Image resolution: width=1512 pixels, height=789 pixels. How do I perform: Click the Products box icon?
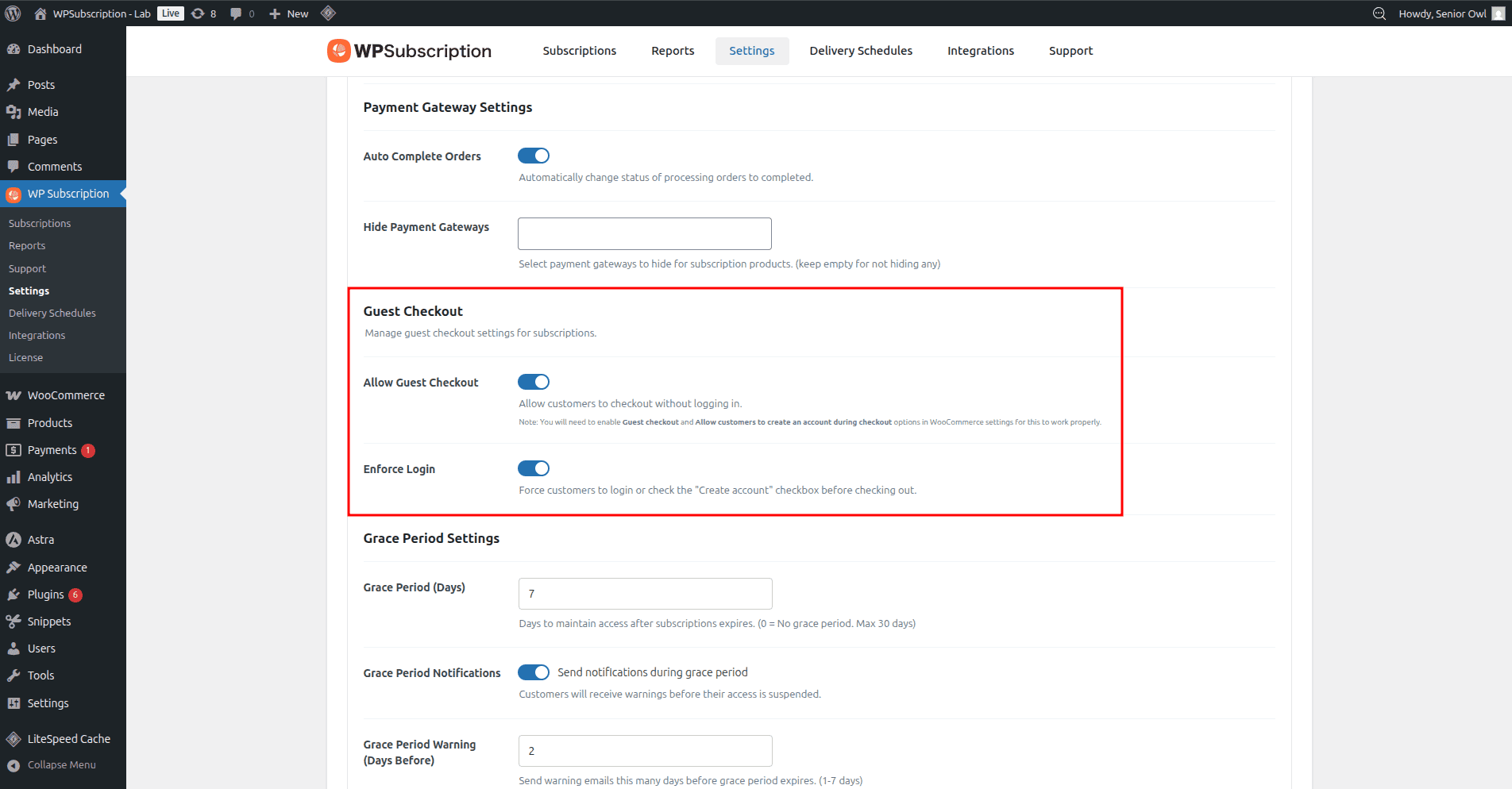click(13, 423)
